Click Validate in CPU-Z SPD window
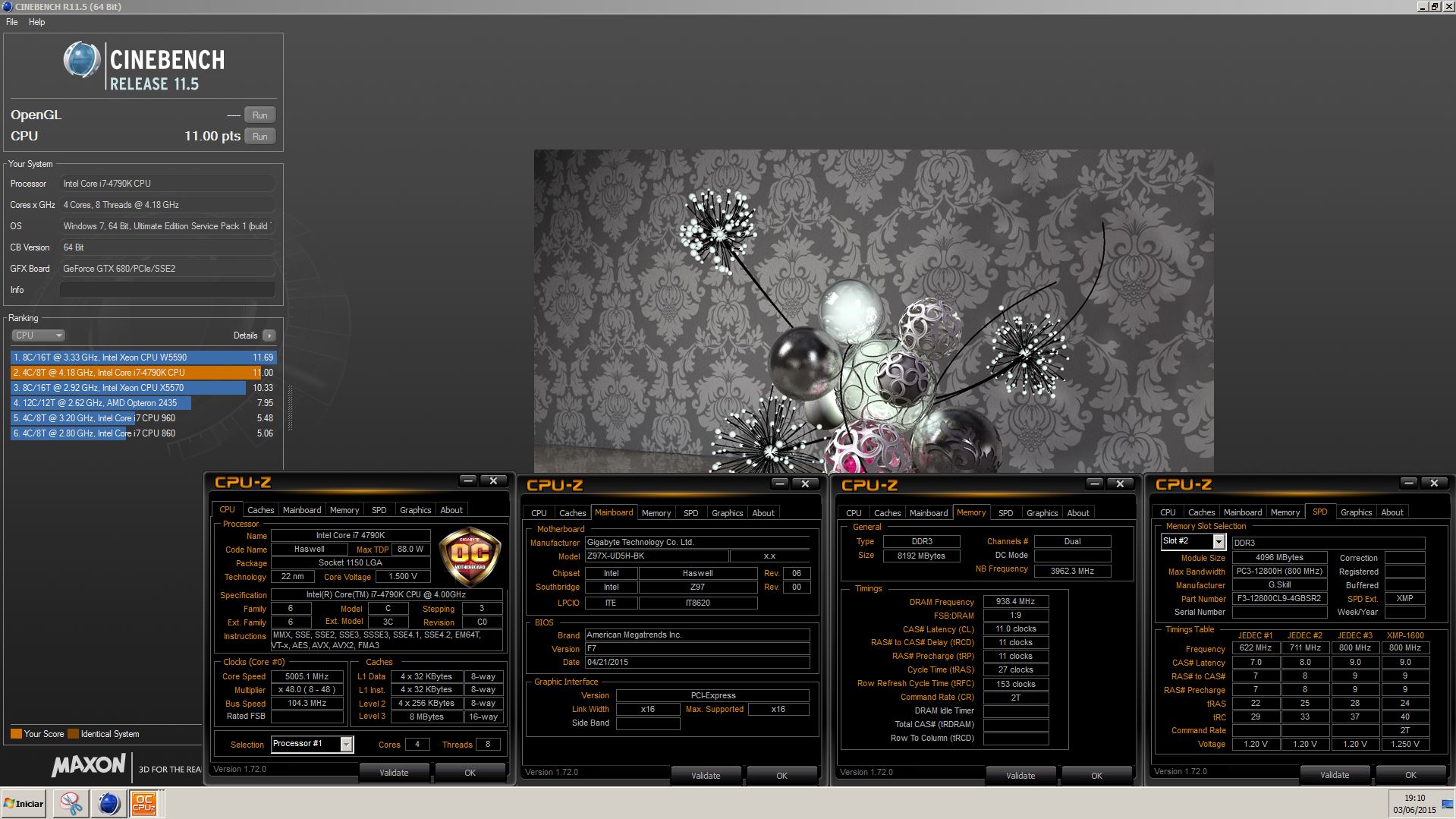This screenshot has height=819, width=1456. coord(1335,775)
